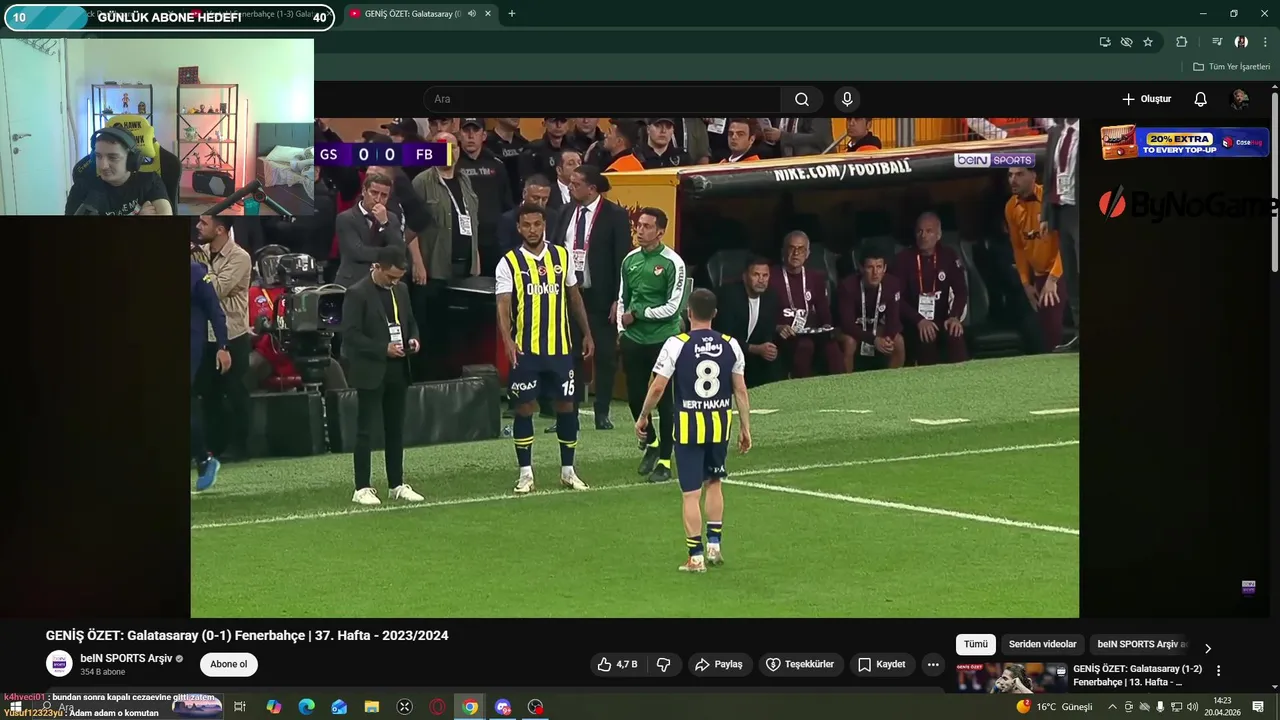Image resolution: width=1280 pixels, height=720 pixels.
Task: Open the Chrome profile avatar
Action: [1241, 42]
